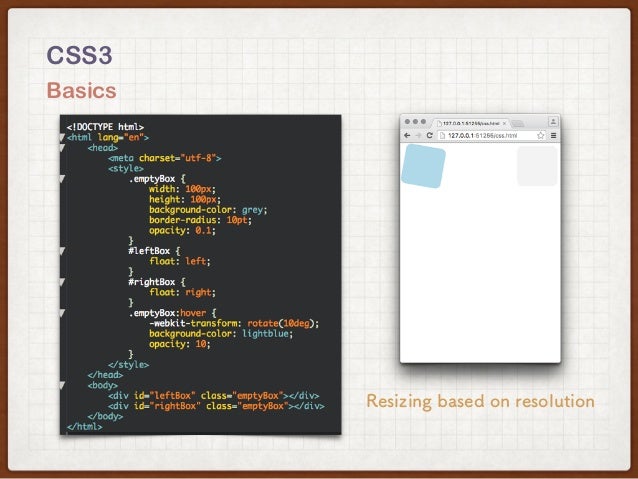Screen dimensions: 638x479
Task: Open a new browser tab
Action: (x=518, y=123)
